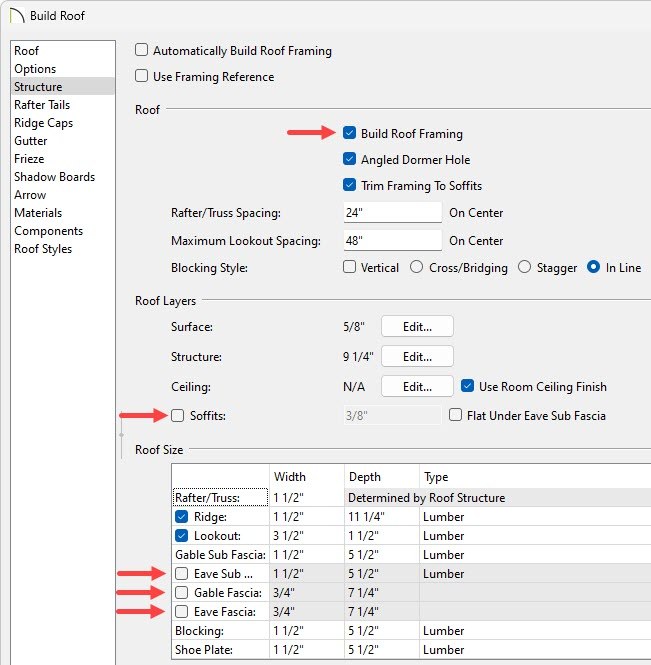Click Blocking type Lumber cell
This screenshot has height=665, width=651.
(535, 631)
